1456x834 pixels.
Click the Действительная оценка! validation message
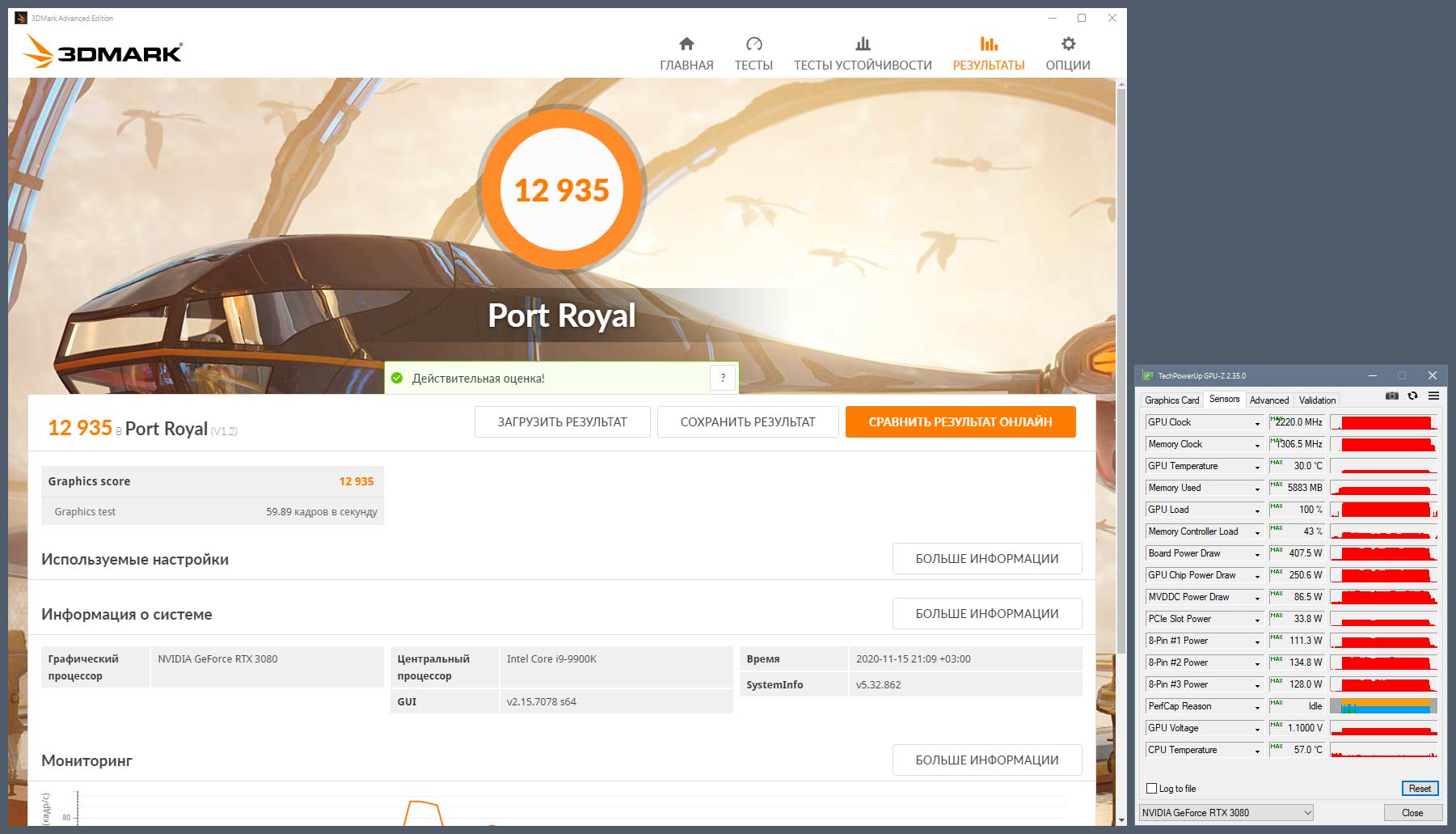479,378
